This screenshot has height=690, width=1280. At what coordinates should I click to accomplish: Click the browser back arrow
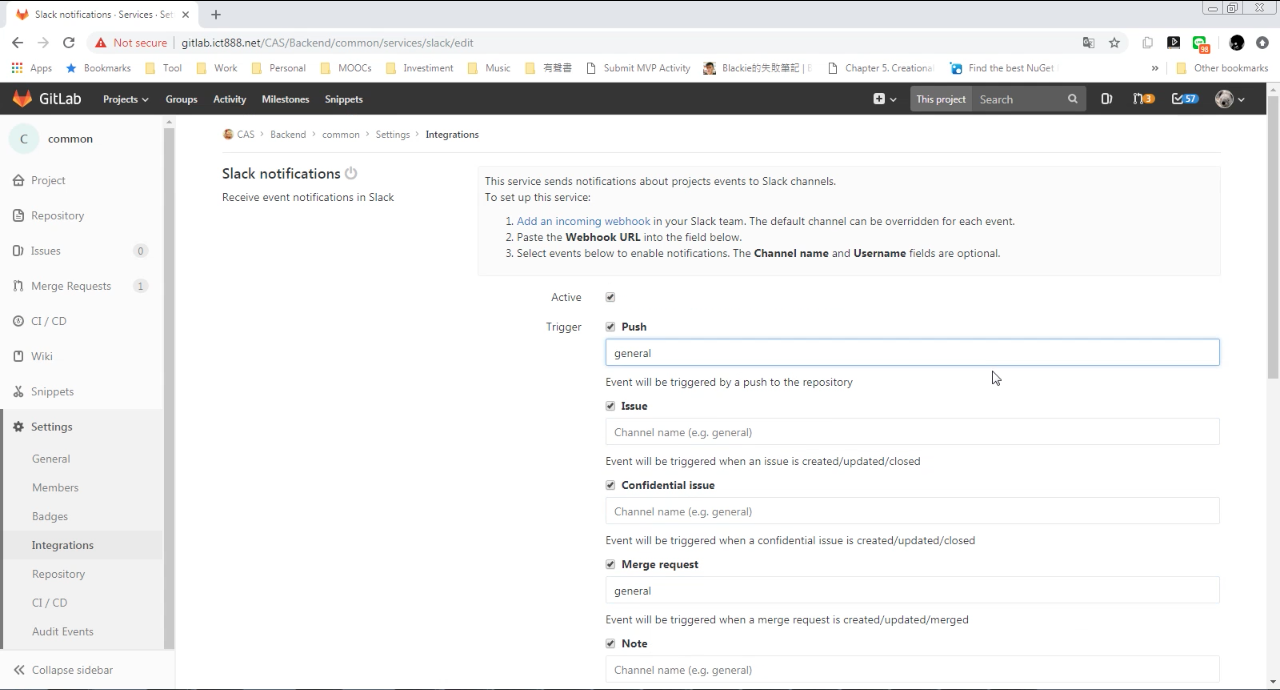pyautogui.click(x=17, y=43)
